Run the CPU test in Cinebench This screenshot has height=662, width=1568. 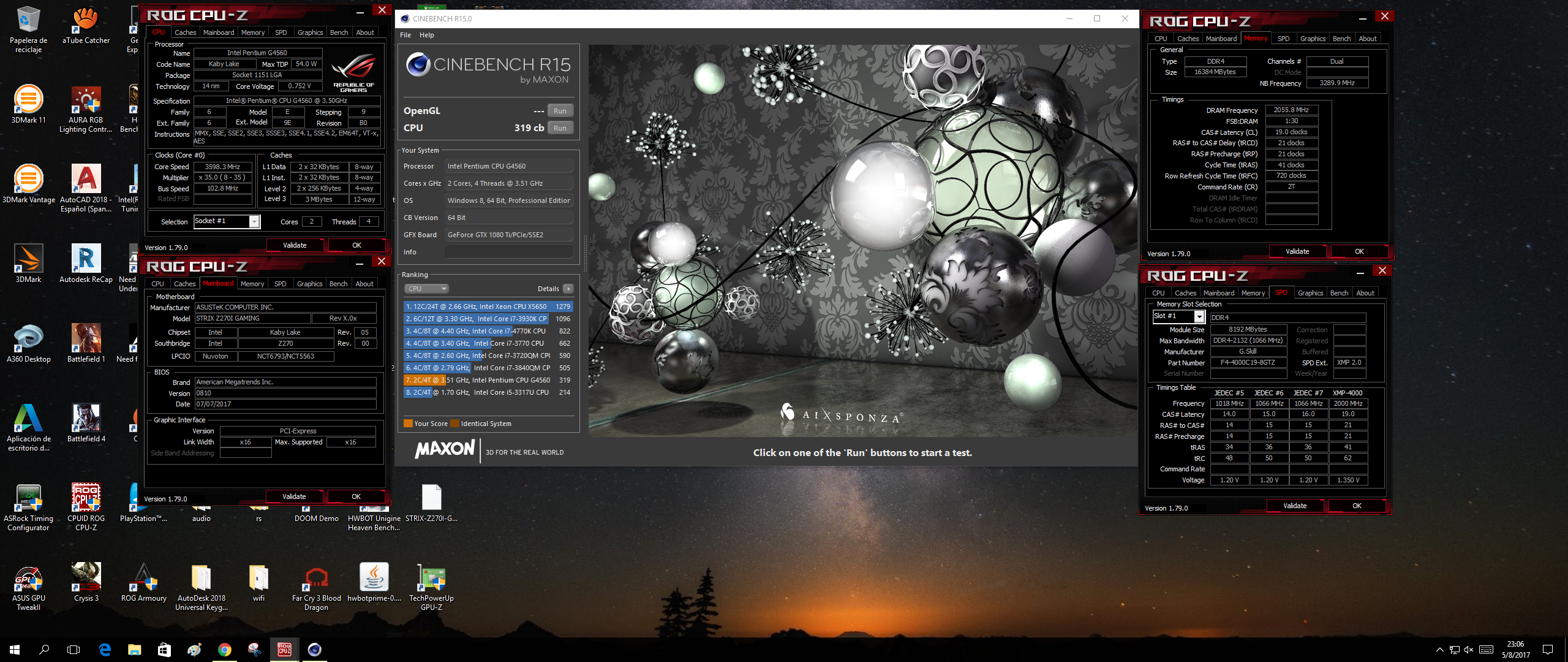[x=560, y=128]
